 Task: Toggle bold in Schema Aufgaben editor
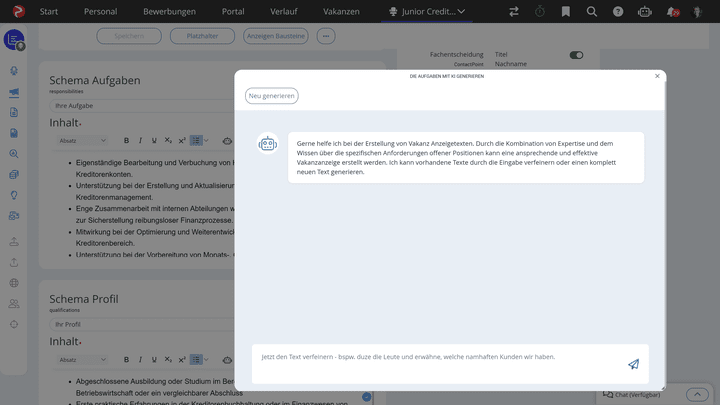[126, 141]
